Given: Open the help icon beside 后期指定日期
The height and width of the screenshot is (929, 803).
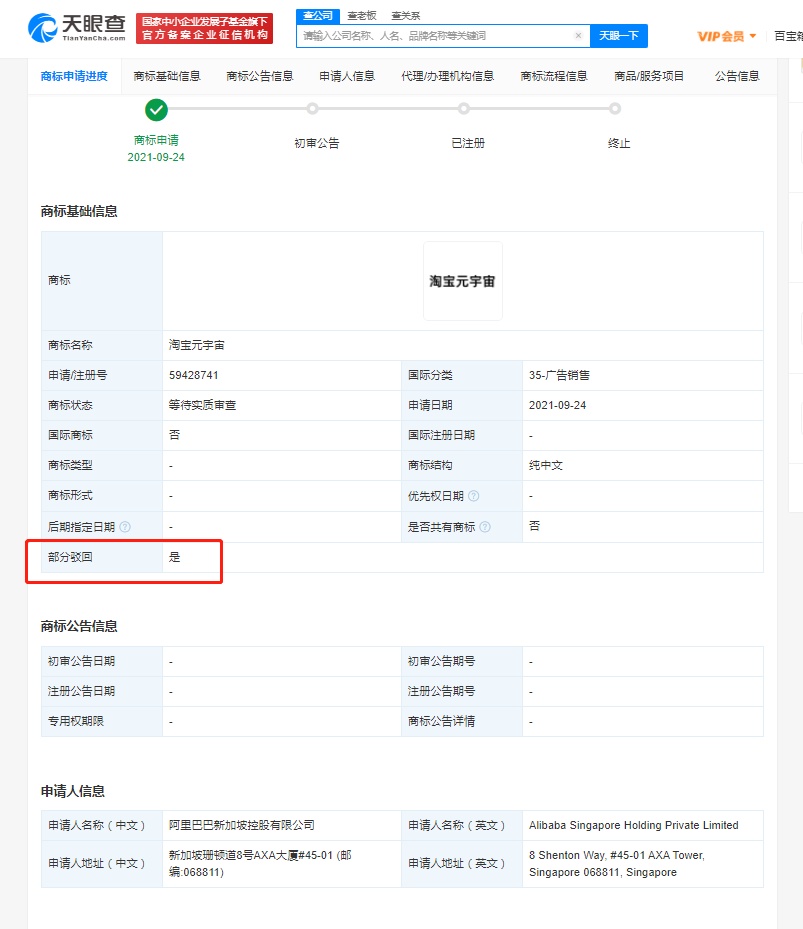Looking at the screenshot, I should pyautogui.click(x=125, y=527).
